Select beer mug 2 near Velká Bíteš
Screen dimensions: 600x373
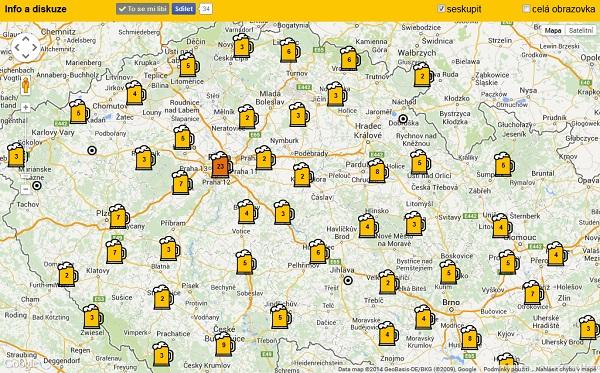(388, 282)
